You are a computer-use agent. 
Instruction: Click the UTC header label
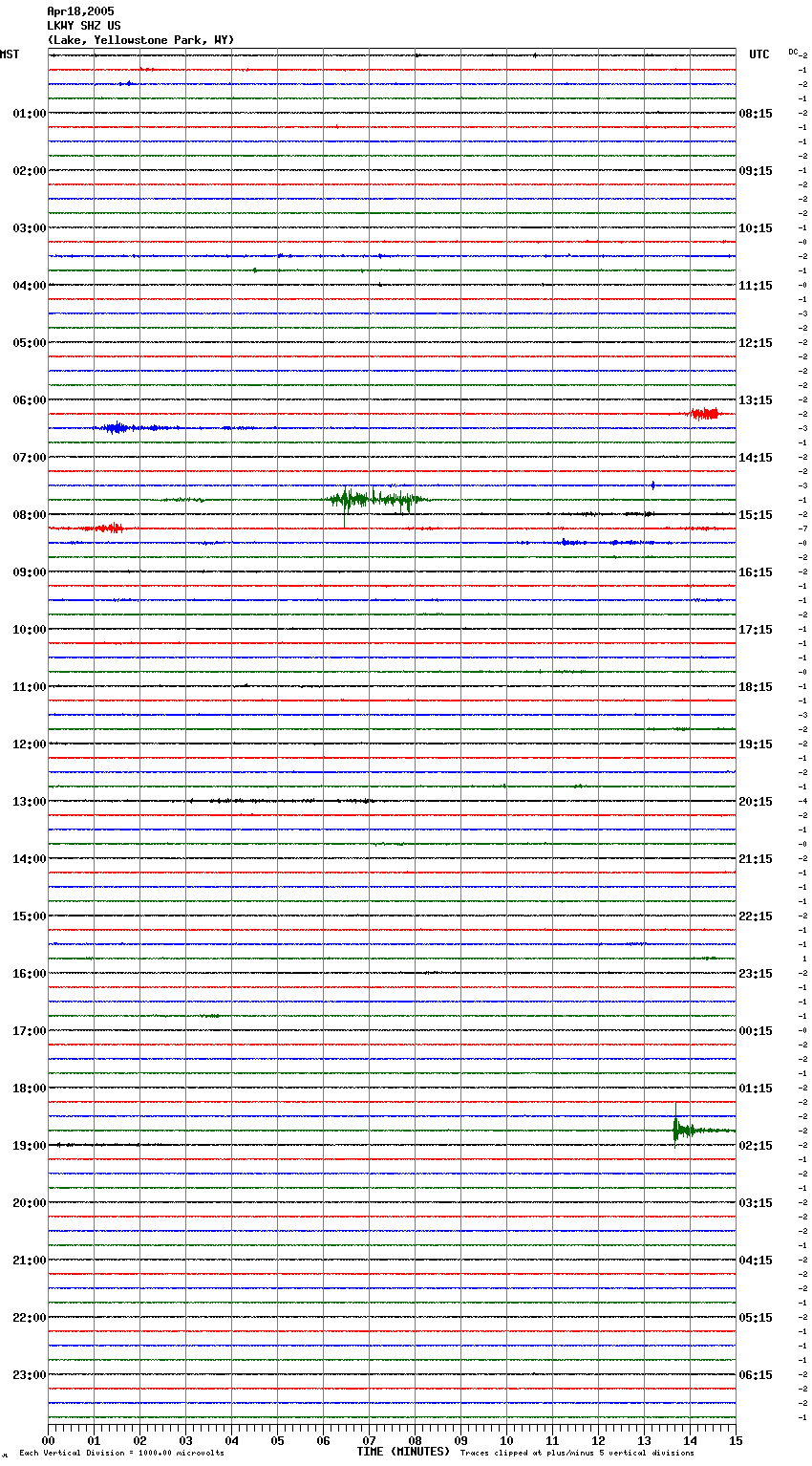pos(759,54)
